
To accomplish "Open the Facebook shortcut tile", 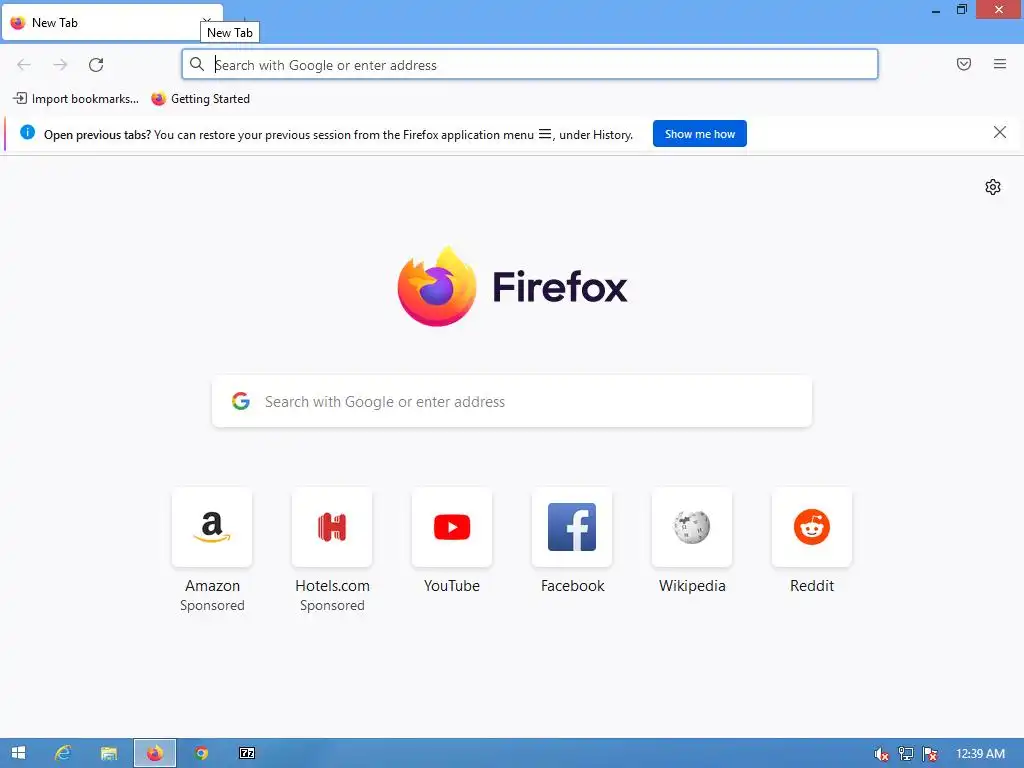I will 572,541.
